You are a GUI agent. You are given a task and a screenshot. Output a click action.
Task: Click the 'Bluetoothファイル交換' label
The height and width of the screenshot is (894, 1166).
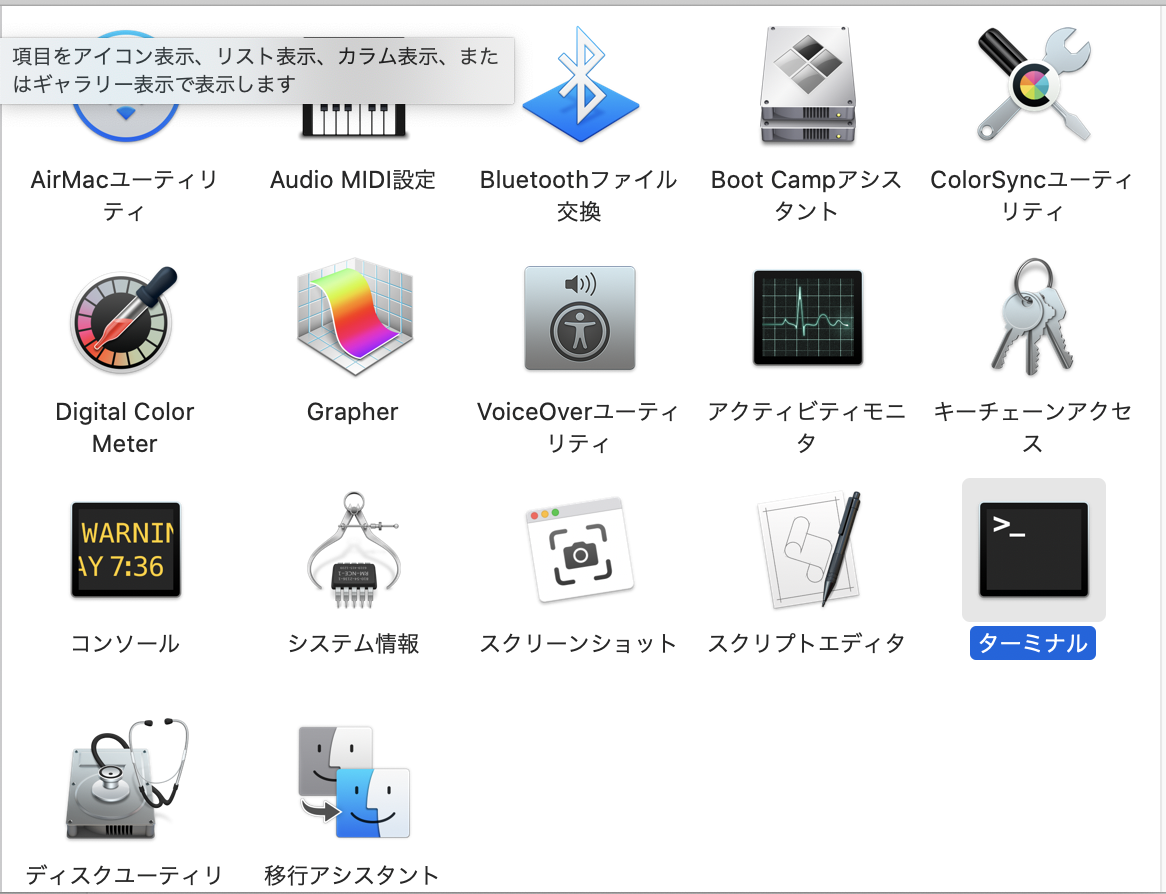[579, 195]
